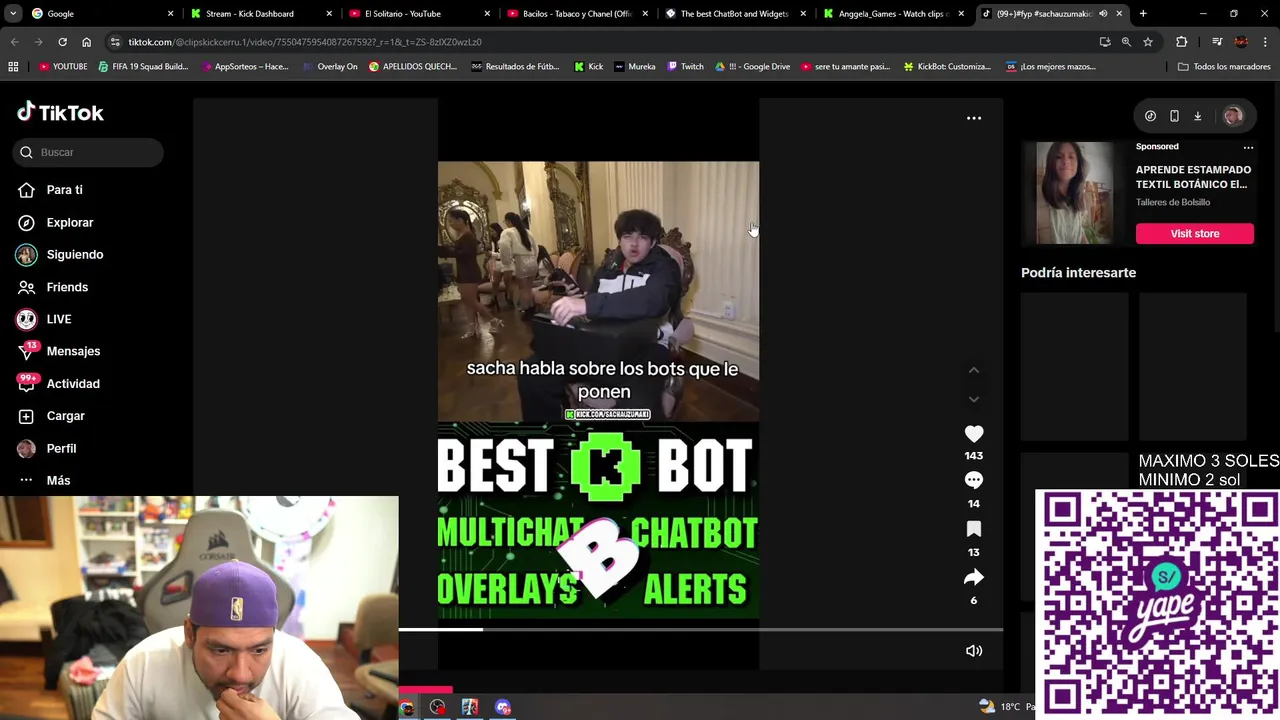Share video with the arrow icon

(973, 577)
